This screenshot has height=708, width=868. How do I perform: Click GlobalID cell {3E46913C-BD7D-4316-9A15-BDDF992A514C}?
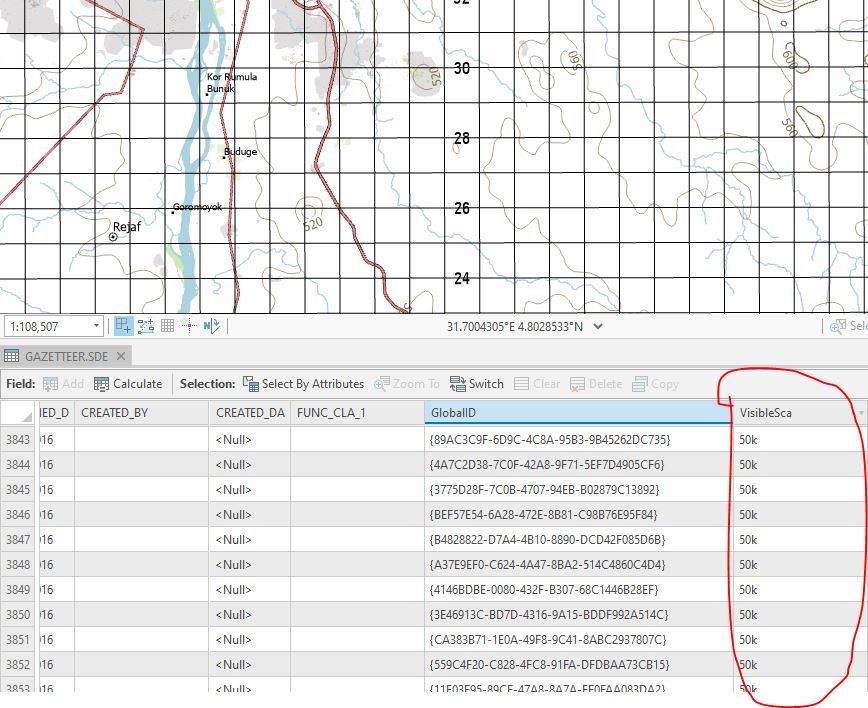(x=578, y=614)
